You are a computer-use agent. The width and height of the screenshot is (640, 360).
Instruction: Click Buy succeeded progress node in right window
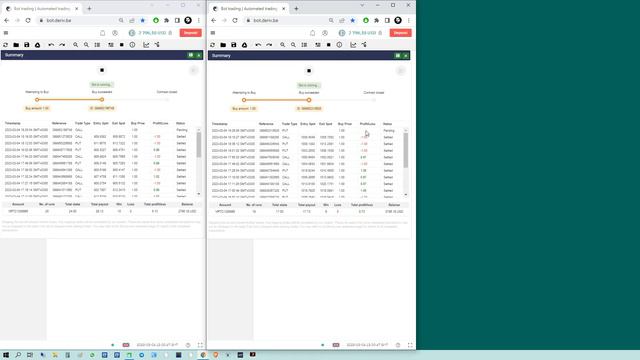coord(309,100)
